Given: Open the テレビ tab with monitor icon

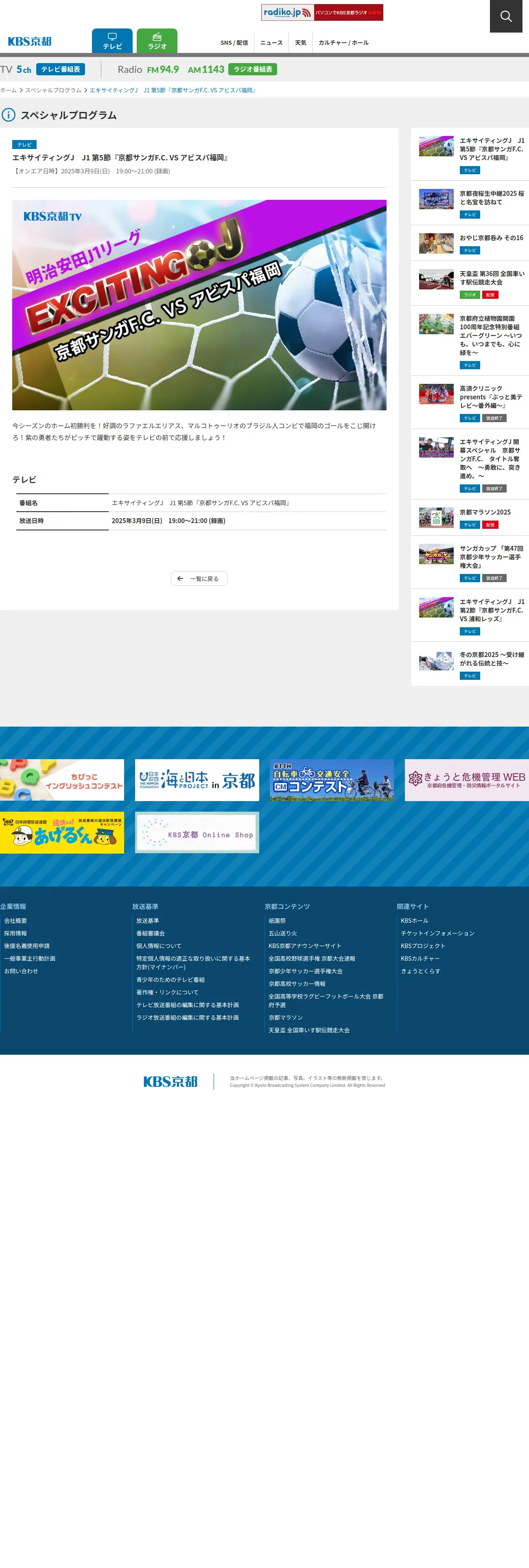Looking at the screenshot, I should 112,41.
